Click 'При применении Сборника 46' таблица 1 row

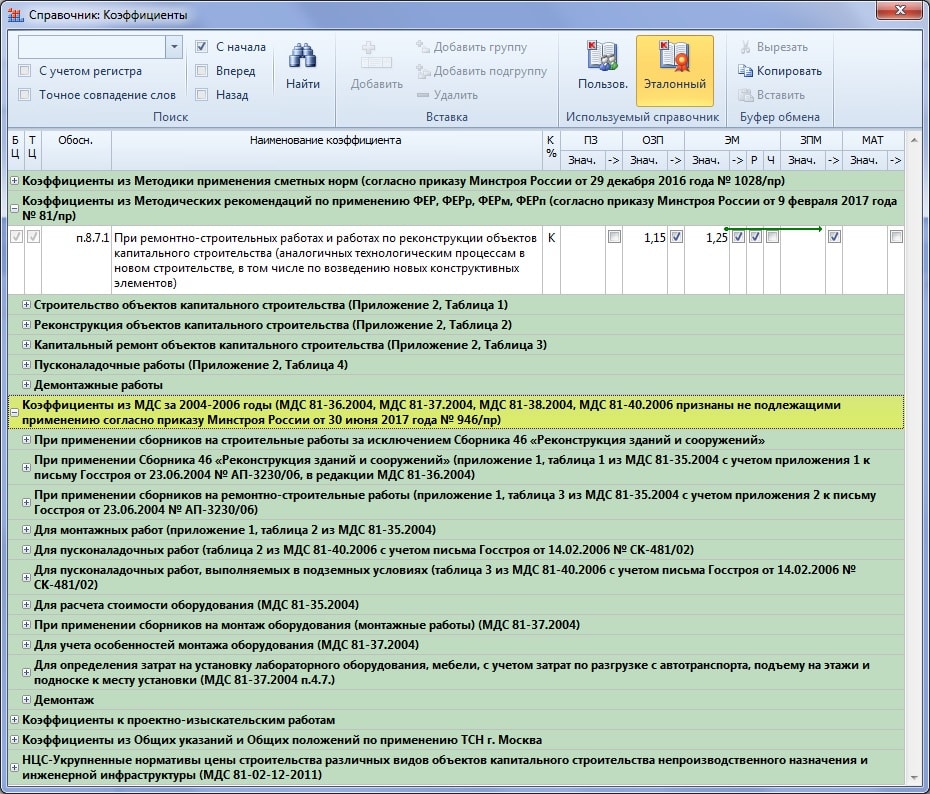tap(456, 467)
